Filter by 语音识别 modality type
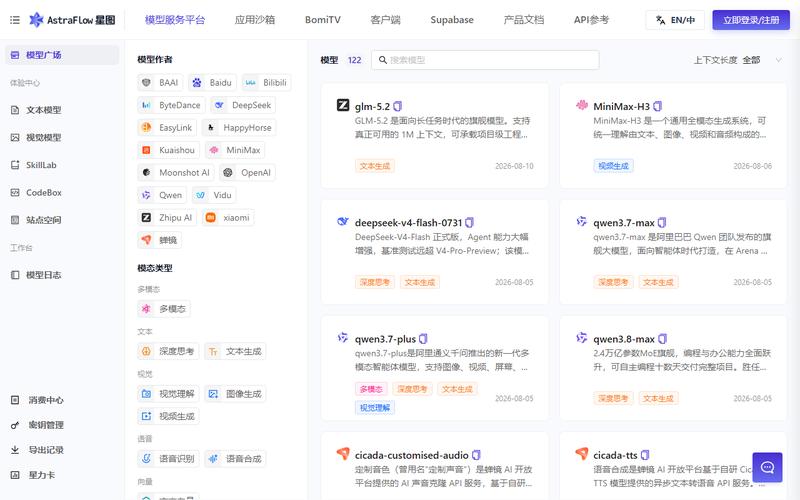This screenshot has width=800, height=500. coord(168,459)
